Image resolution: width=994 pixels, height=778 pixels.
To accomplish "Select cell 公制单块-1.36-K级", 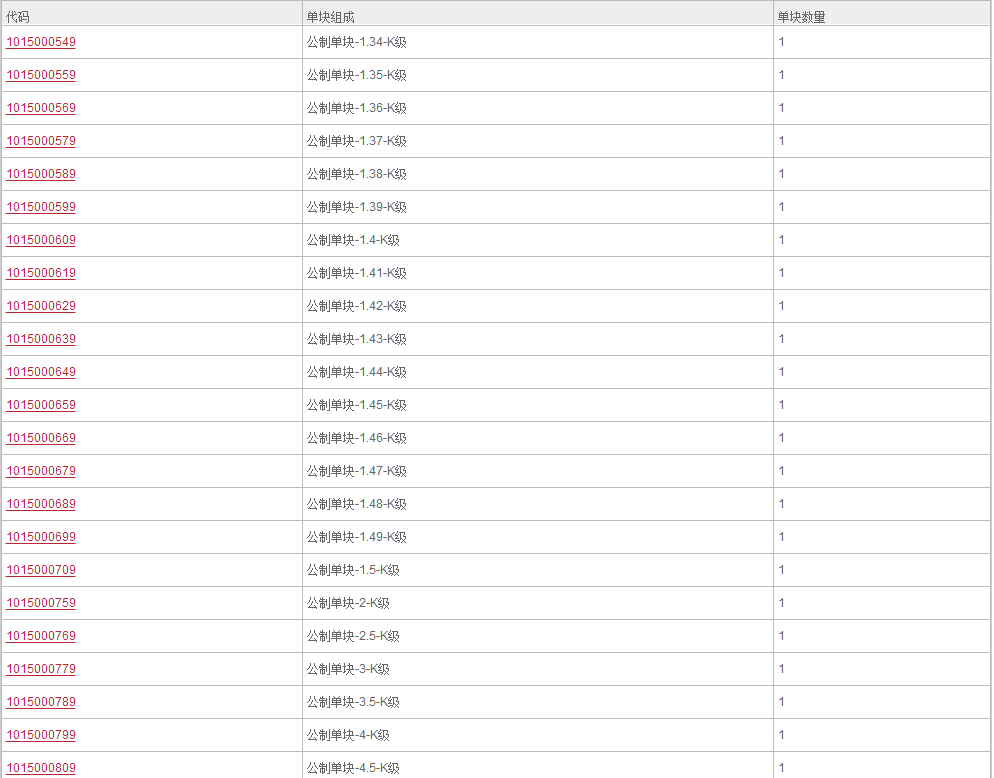I will click(538, 108).
